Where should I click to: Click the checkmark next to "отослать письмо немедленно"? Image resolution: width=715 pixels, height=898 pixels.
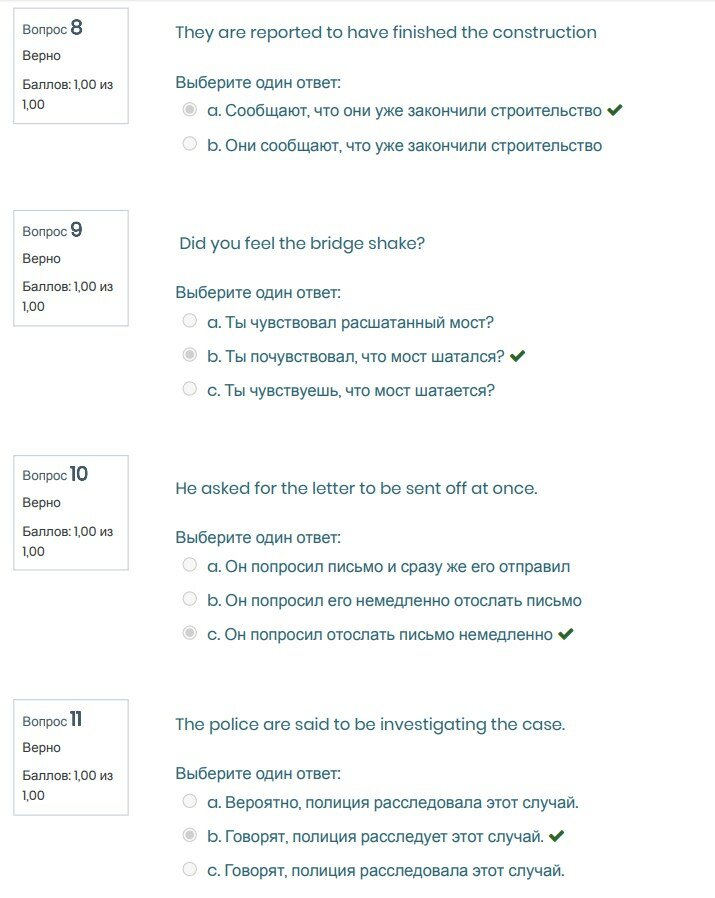pos(566,634)
